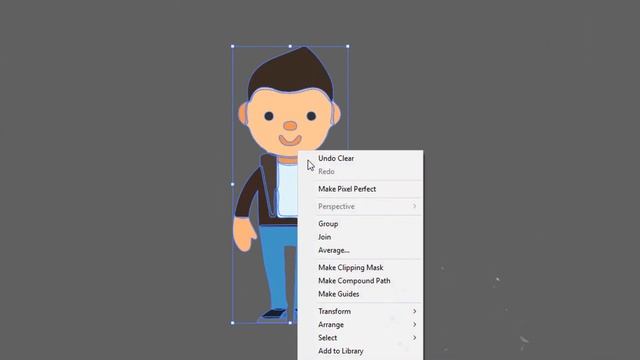Open the Arrange submenu
The width and height of the screenshot is (640, 360).
coord(360,324)
